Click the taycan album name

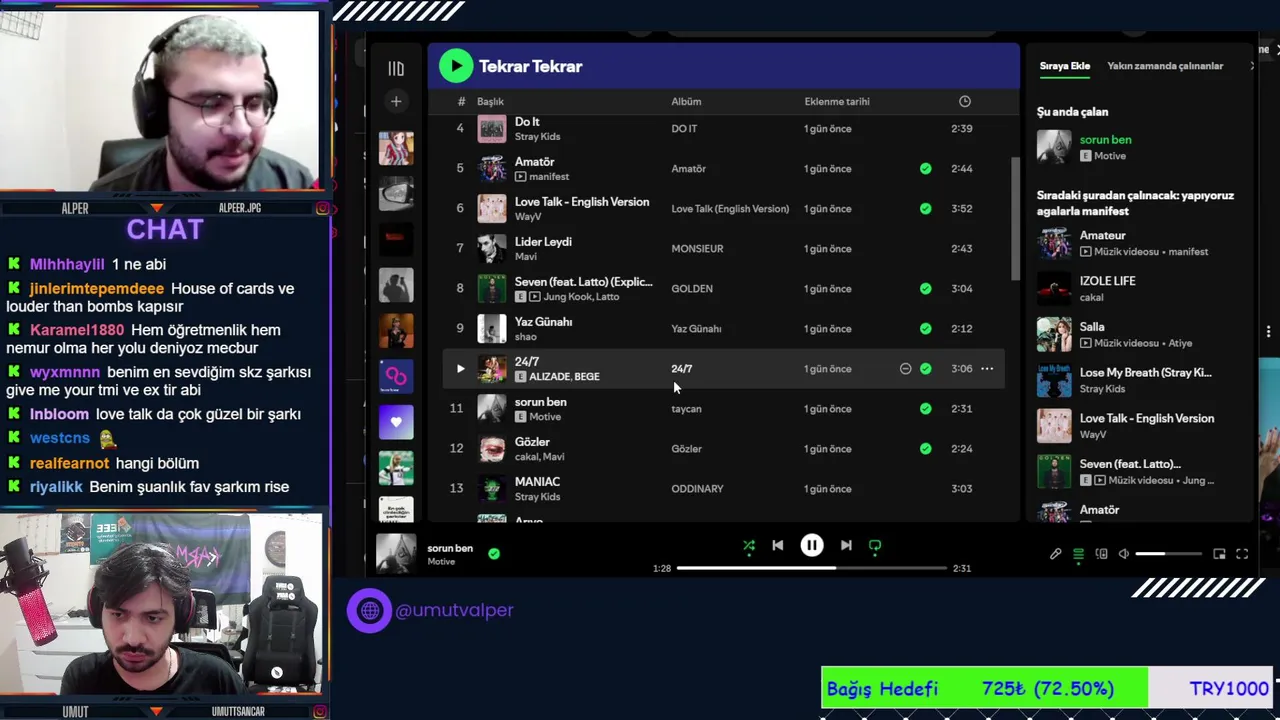coord(686,408)
